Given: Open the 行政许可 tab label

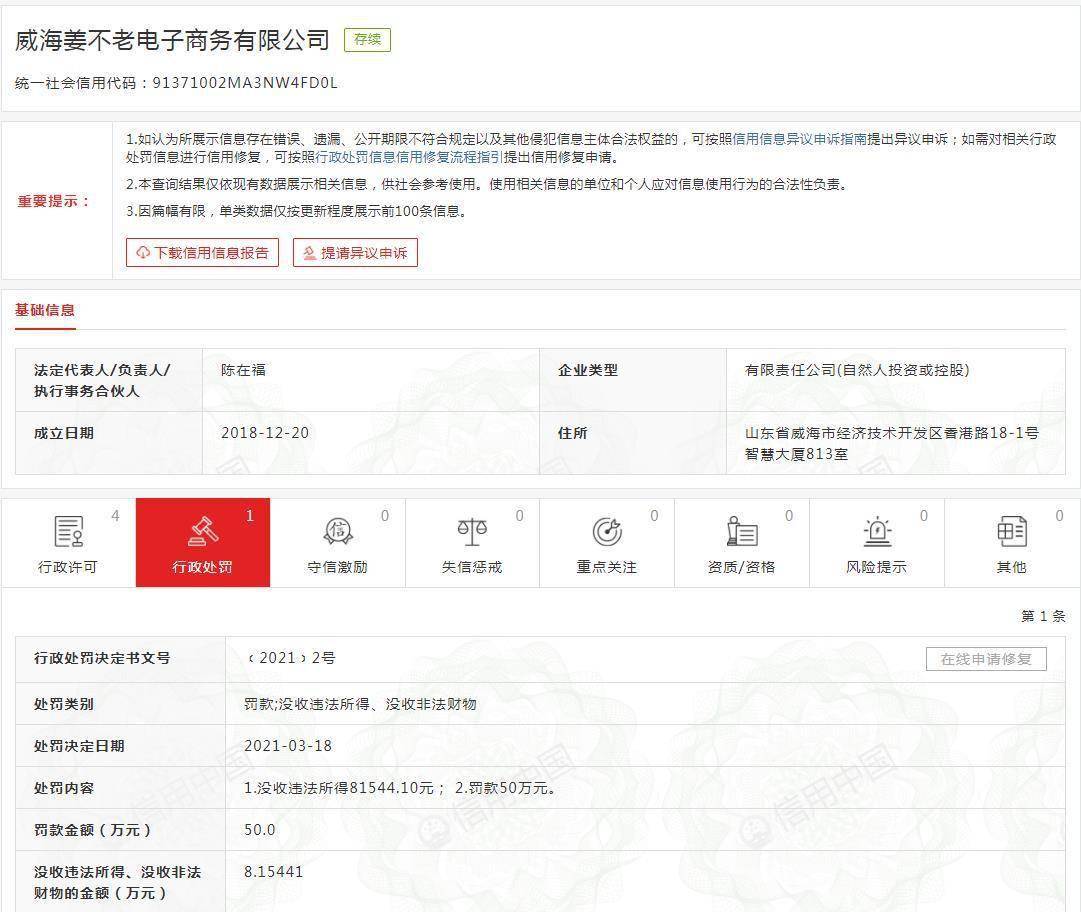Looking at the screenshot, I should coord(68,567).
